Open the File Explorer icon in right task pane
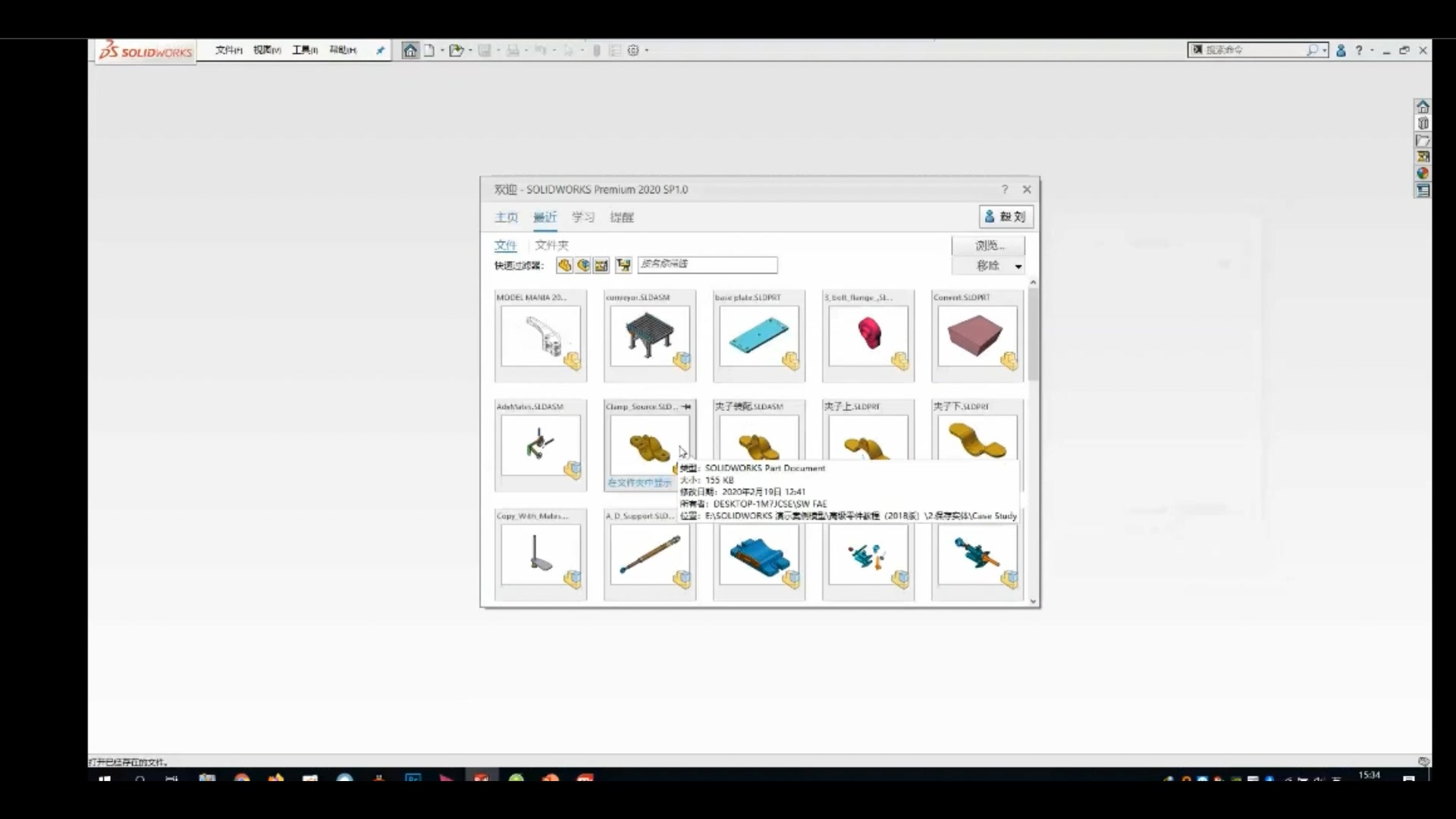This screenshot has height=819, width=1456. [x=1423, y=141]
